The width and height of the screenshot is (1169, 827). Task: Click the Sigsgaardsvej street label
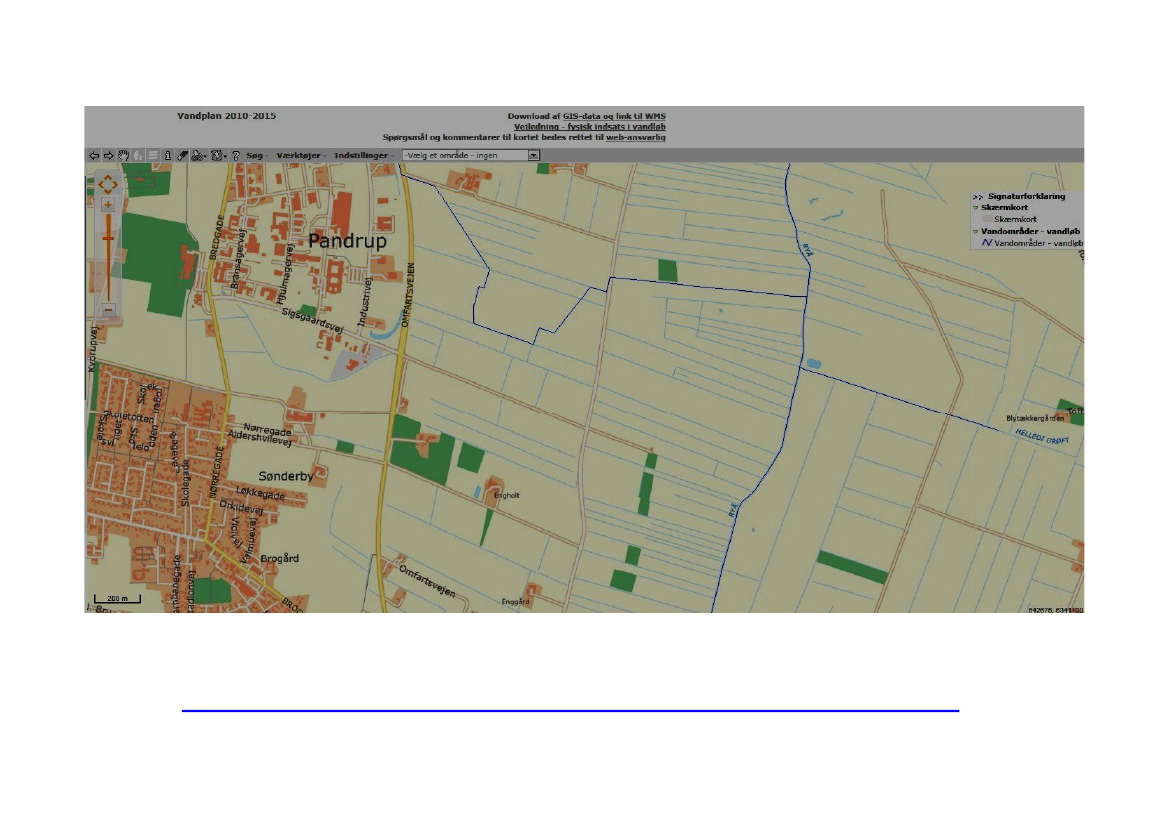(312, 321)
